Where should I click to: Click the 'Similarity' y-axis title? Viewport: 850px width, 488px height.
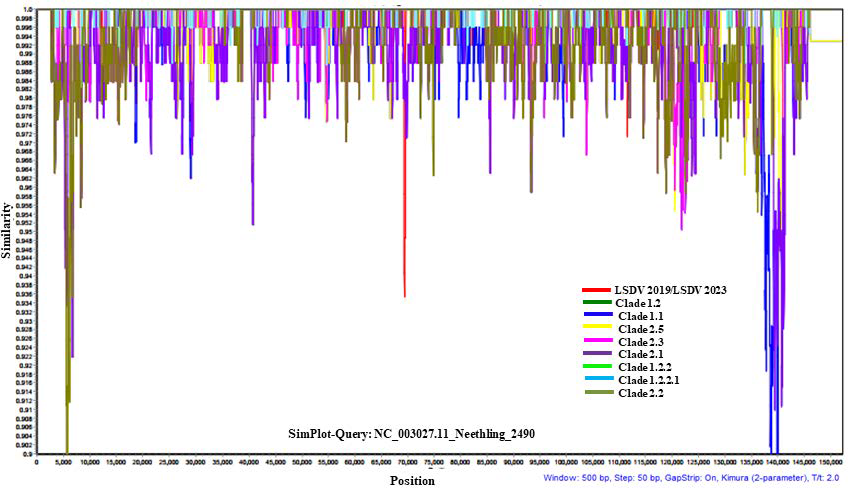pyautogui.click(x=8, y=228)
